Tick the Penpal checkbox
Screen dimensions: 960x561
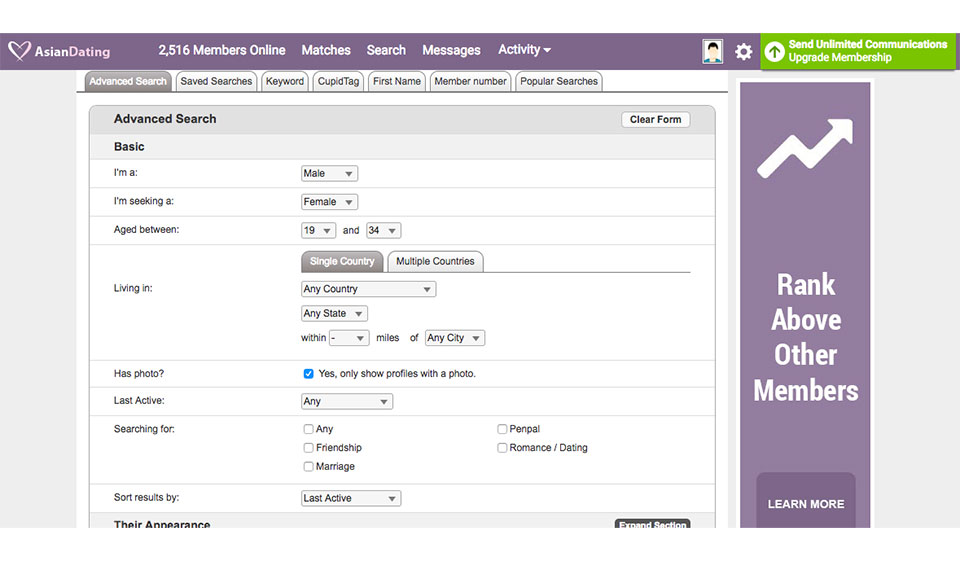click(x=502, y=429)
